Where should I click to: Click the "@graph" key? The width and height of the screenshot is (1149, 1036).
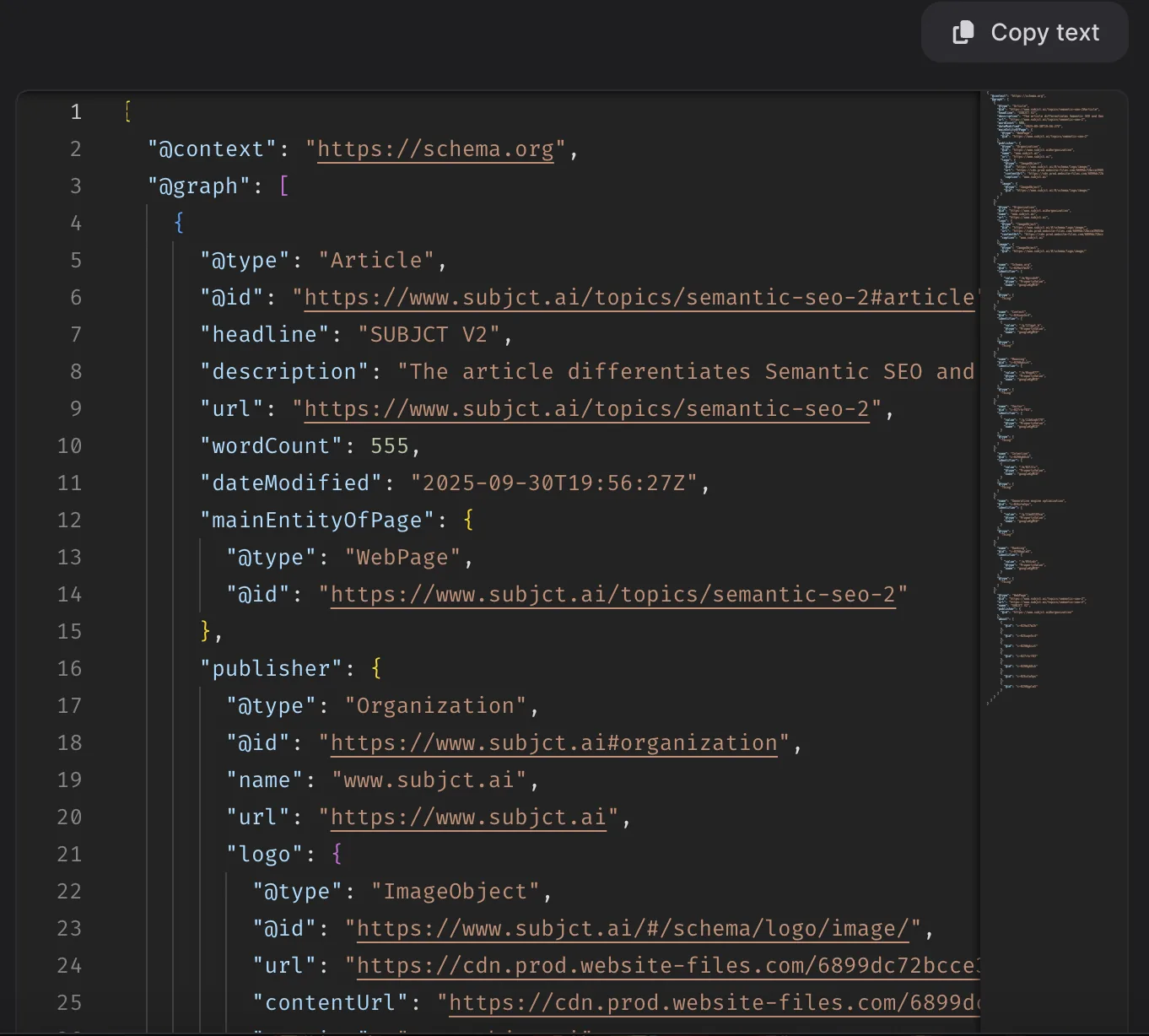pyautogui.click(x=200, y=186)
